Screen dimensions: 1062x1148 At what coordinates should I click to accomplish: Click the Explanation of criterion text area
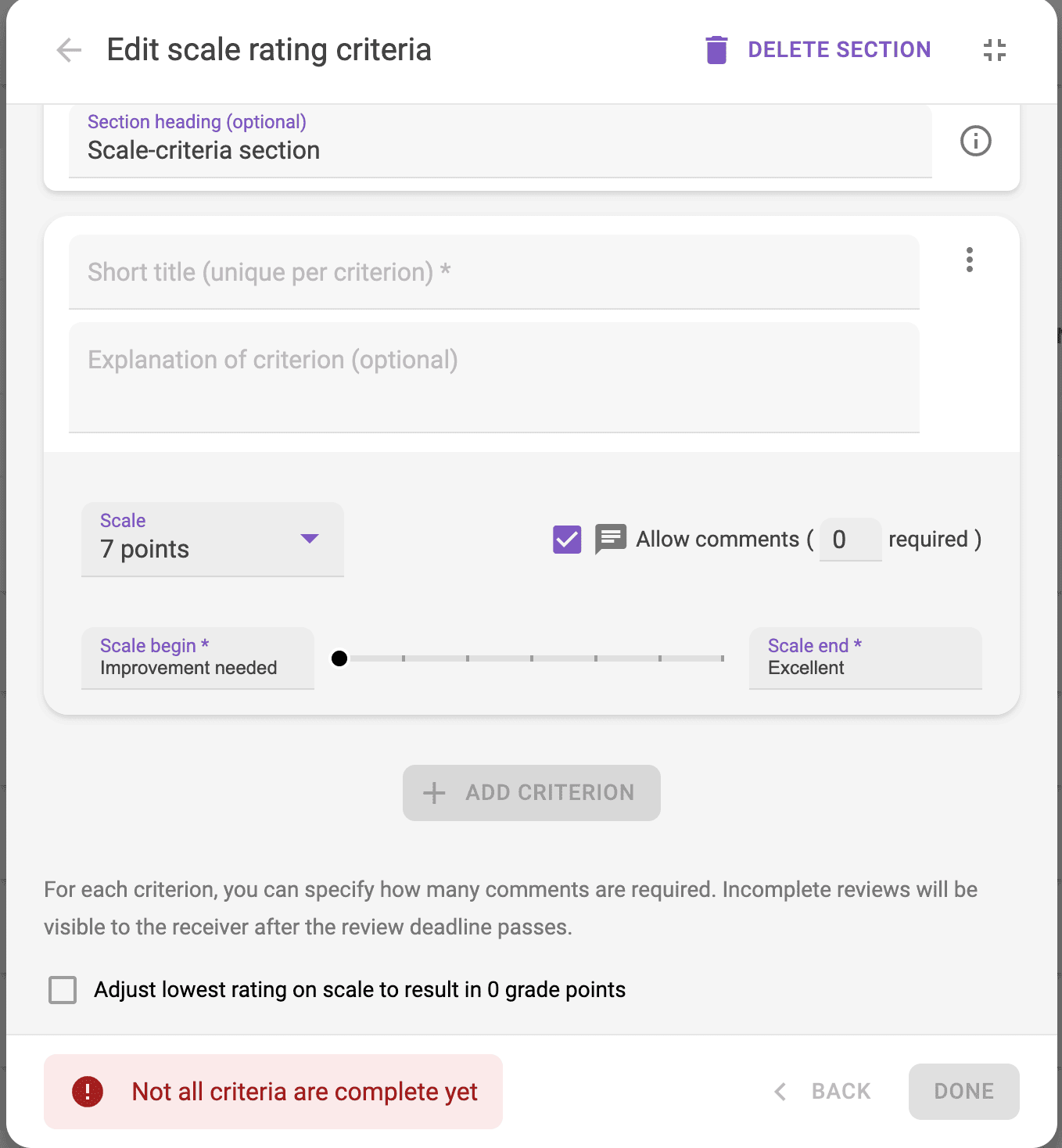493,378
